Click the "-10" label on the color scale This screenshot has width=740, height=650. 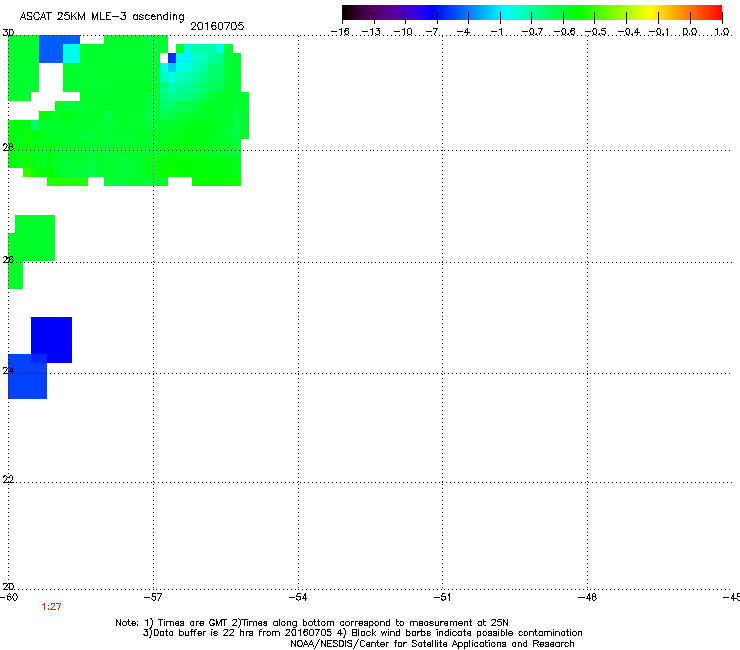[x=403, y=32]
